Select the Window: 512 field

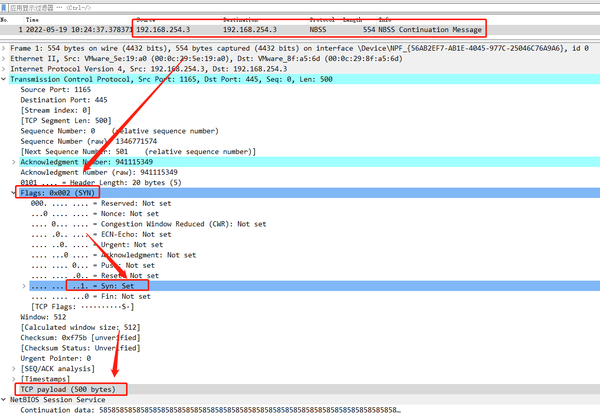(43, 317)
